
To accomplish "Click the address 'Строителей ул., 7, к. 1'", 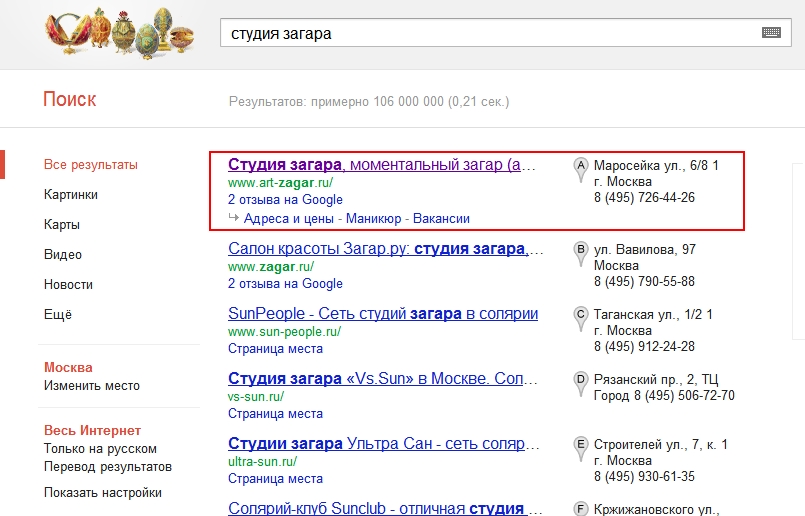I will pos(661,444).
